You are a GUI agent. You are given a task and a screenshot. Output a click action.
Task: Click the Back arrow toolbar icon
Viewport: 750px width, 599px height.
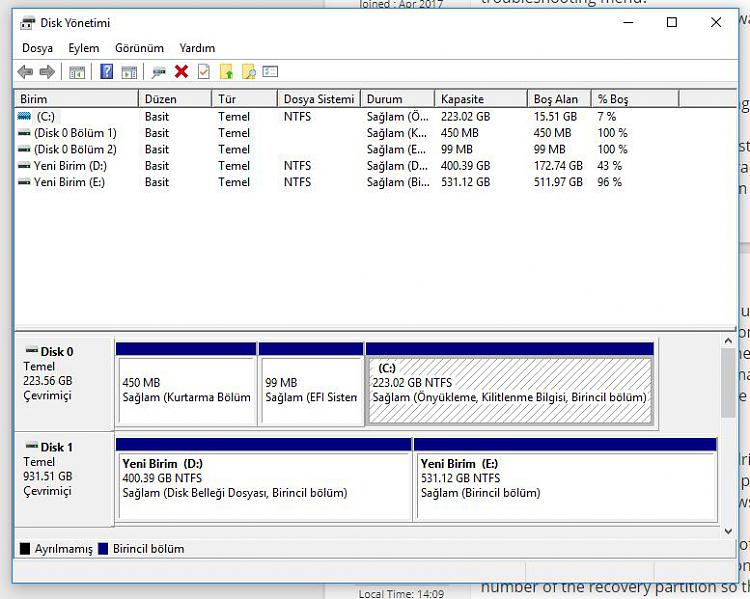25,72
